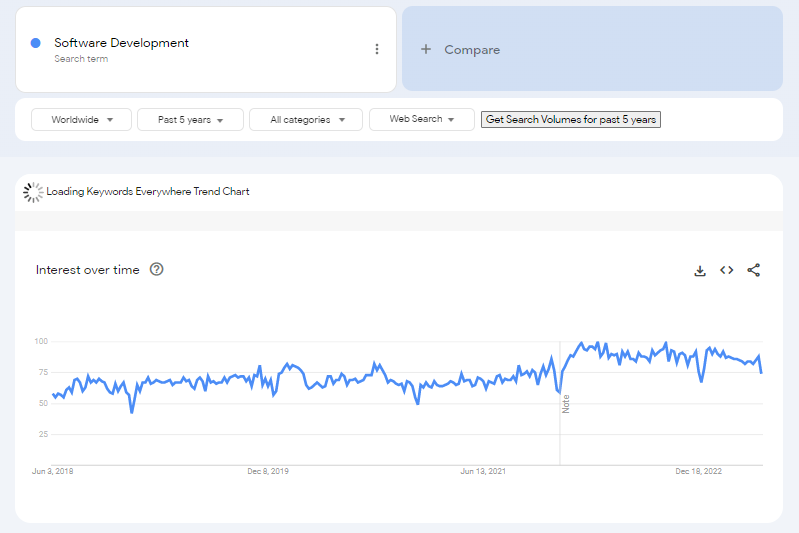Open the search term more options menu

tap(377, 49)
